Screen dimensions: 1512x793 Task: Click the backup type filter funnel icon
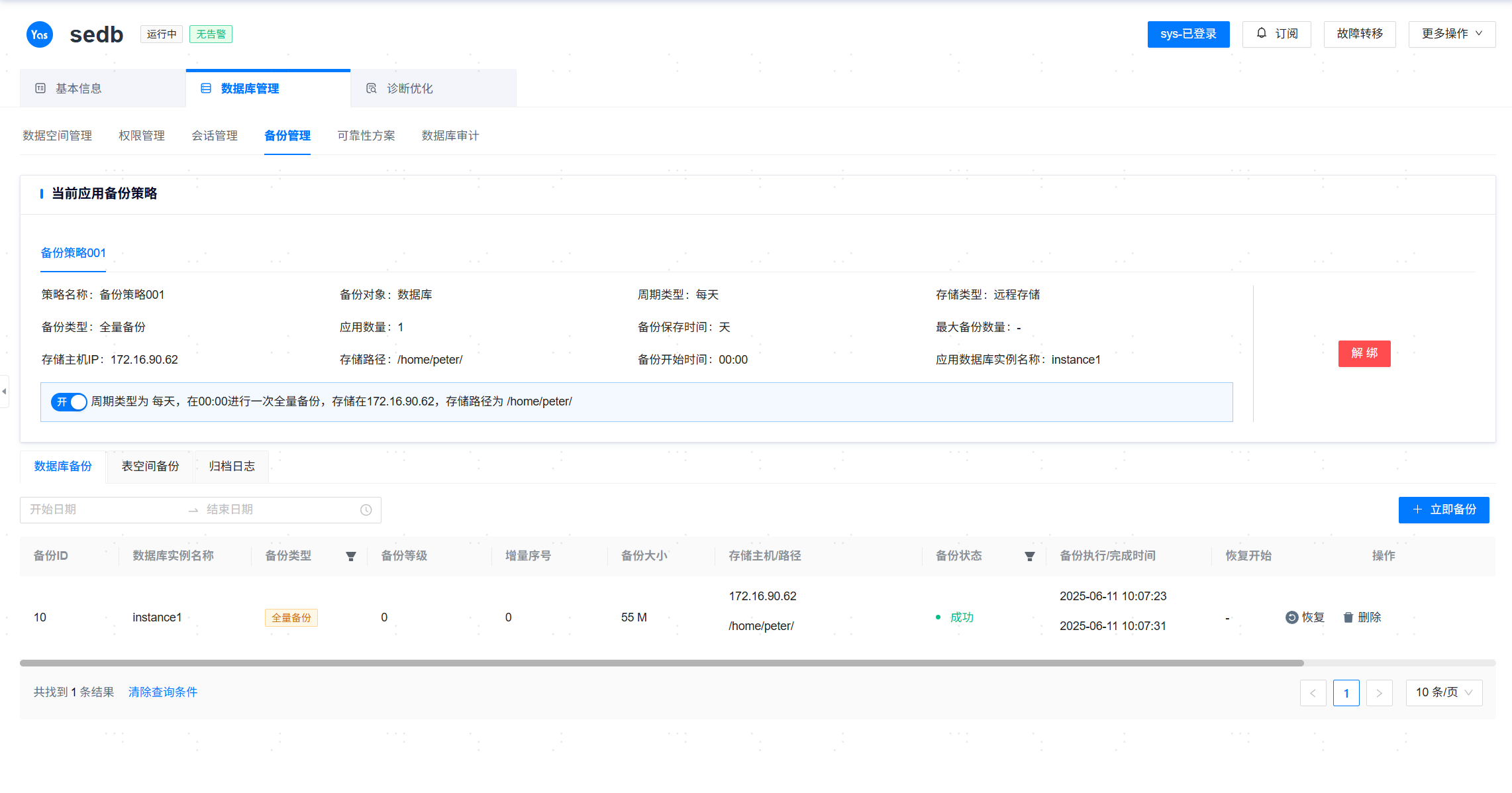(351, 556)
